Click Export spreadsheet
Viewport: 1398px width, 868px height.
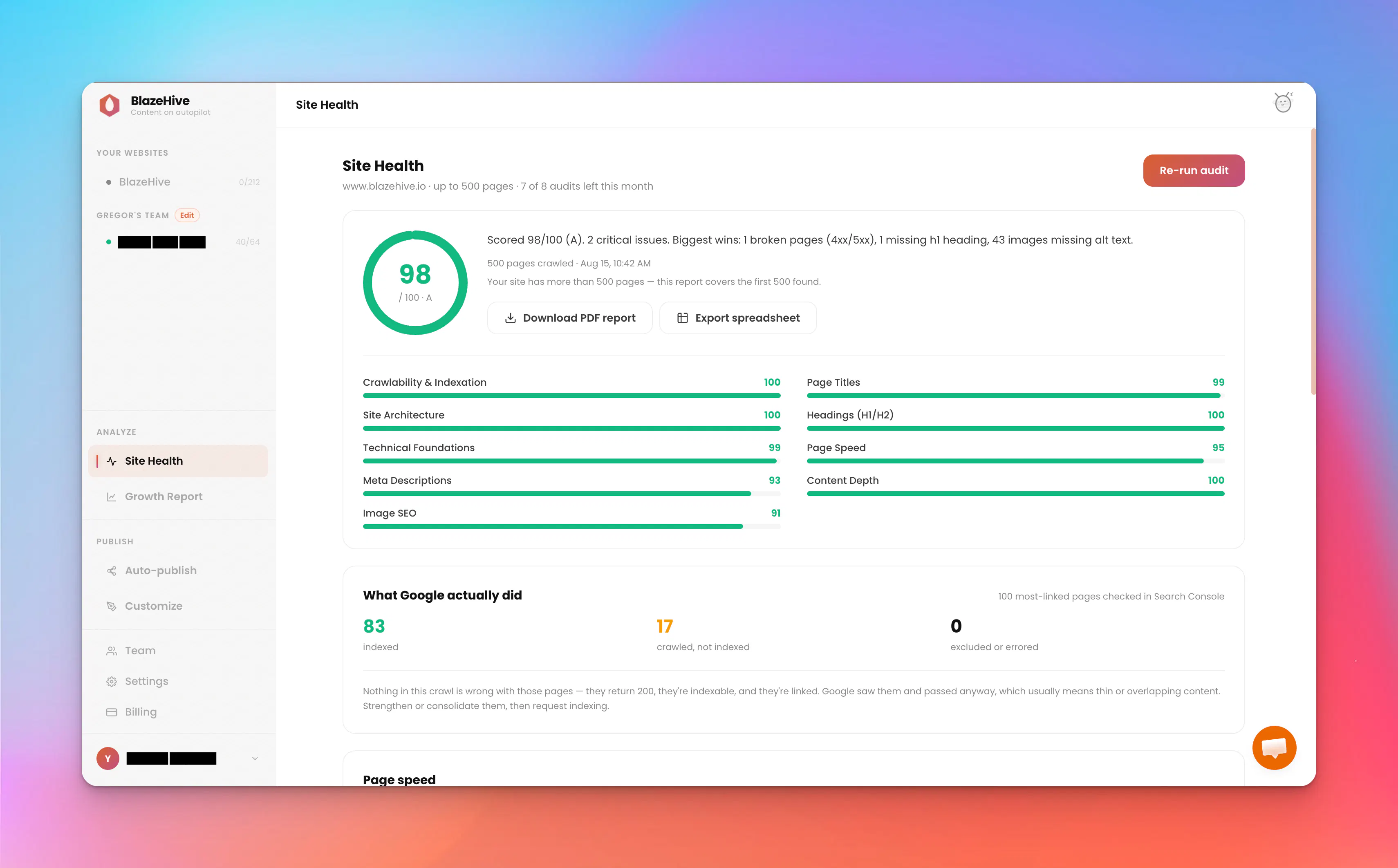point(738,318)
